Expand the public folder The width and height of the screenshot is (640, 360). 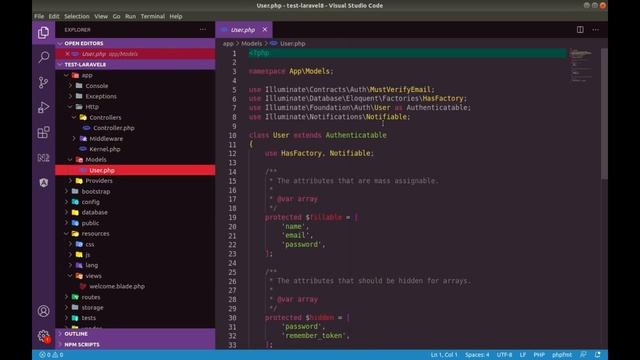pos(67,223)
